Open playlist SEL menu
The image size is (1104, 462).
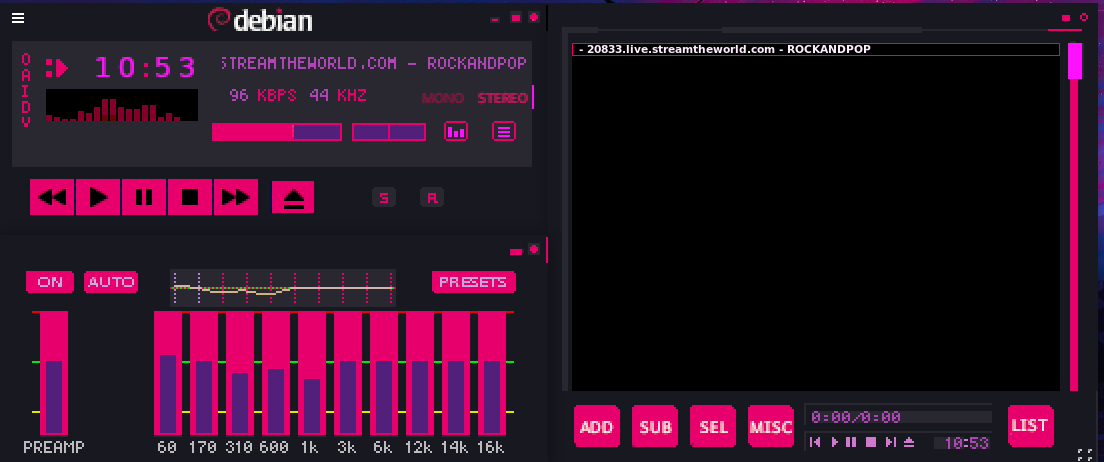(713, 426)
